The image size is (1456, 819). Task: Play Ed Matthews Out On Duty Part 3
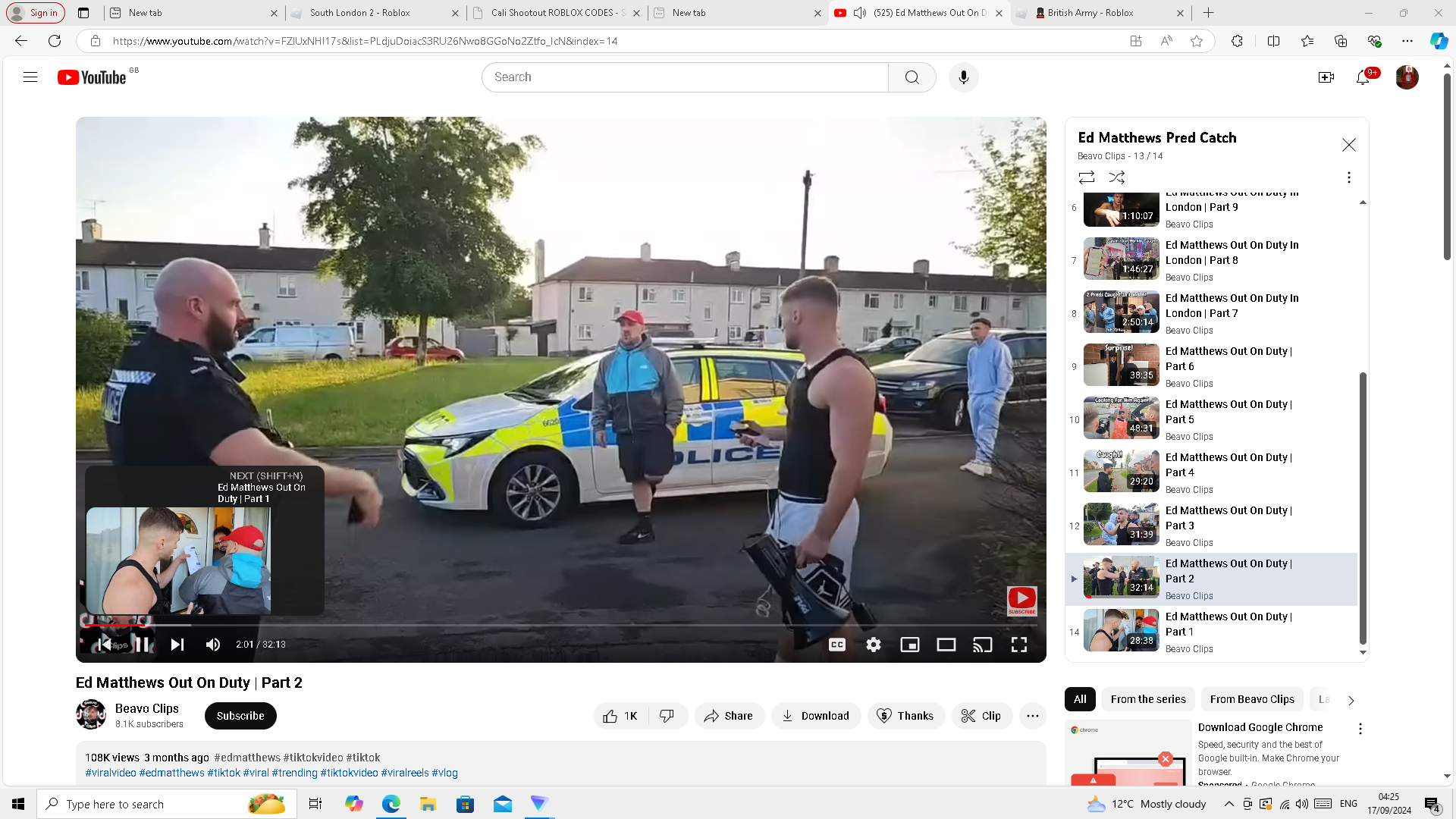pyautogui.click(x=1211, y=526)
